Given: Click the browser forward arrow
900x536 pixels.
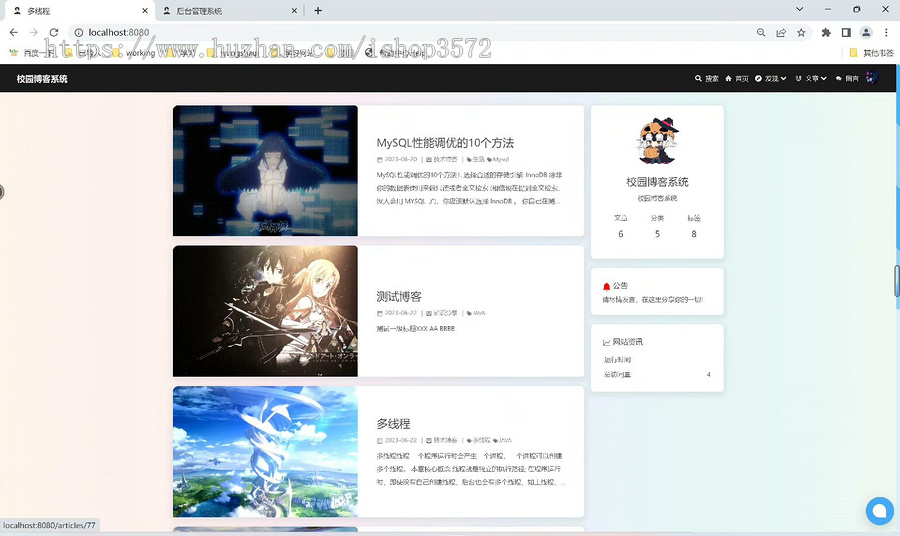Looking at the screenshot, I should (34, 33).
